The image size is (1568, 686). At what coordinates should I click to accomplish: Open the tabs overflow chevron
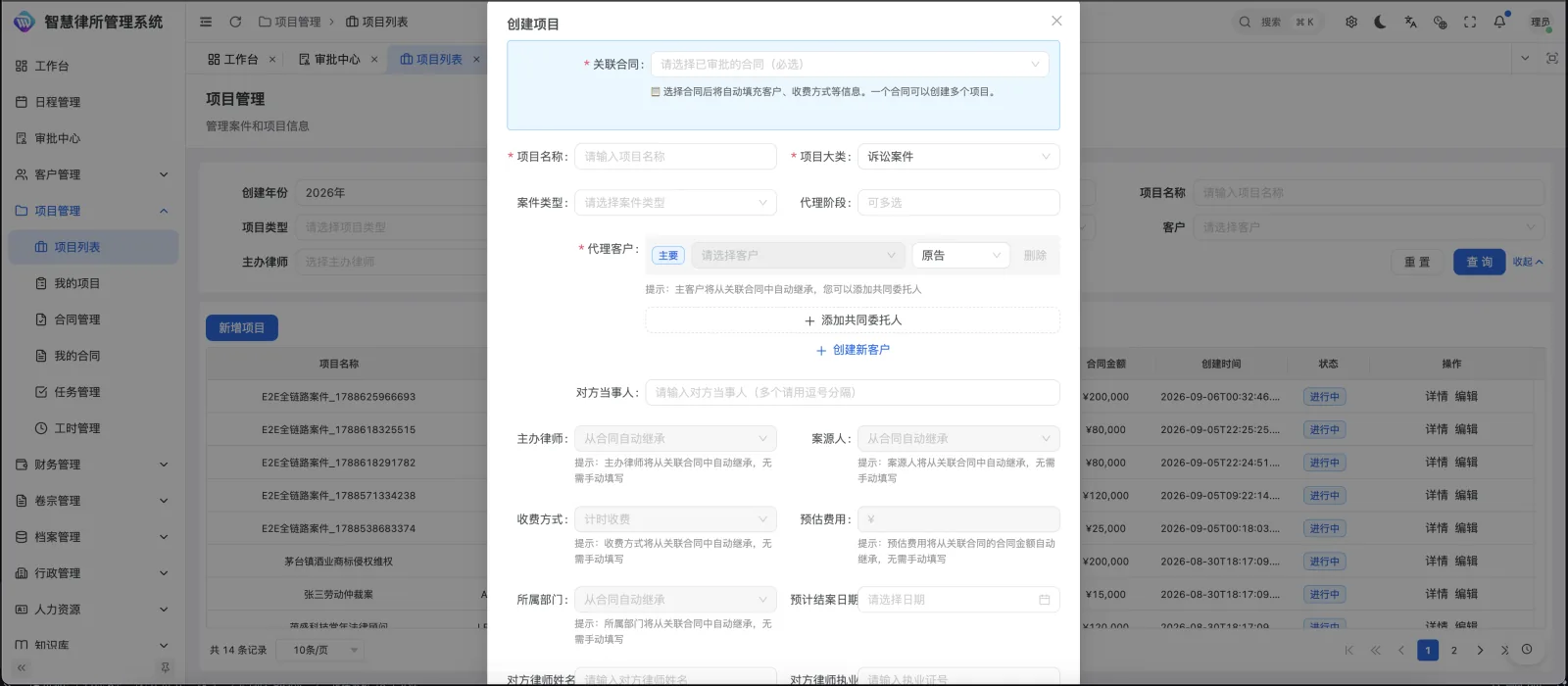[1525, 59]
